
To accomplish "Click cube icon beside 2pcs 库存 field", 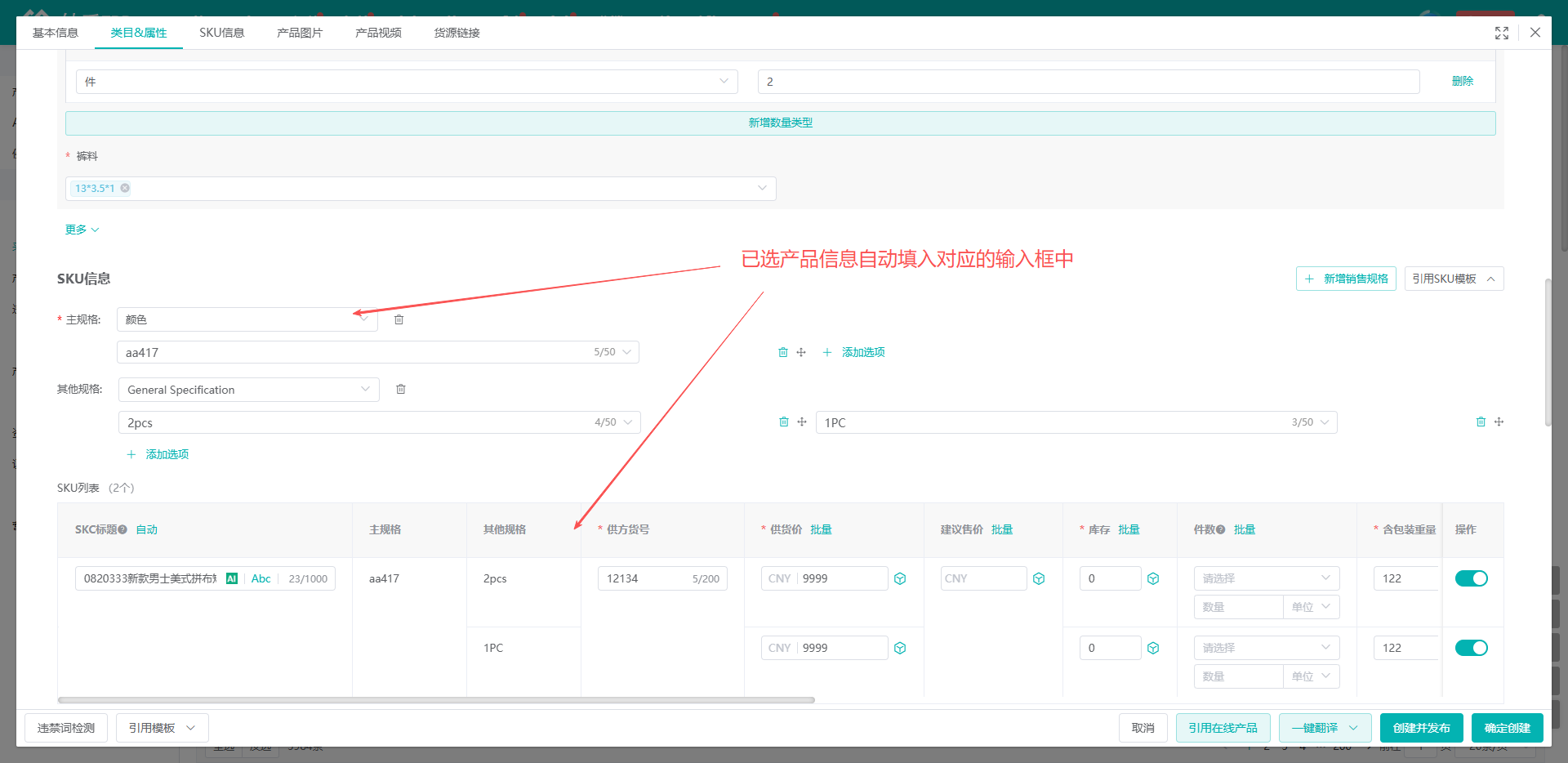I will 1153,578.
